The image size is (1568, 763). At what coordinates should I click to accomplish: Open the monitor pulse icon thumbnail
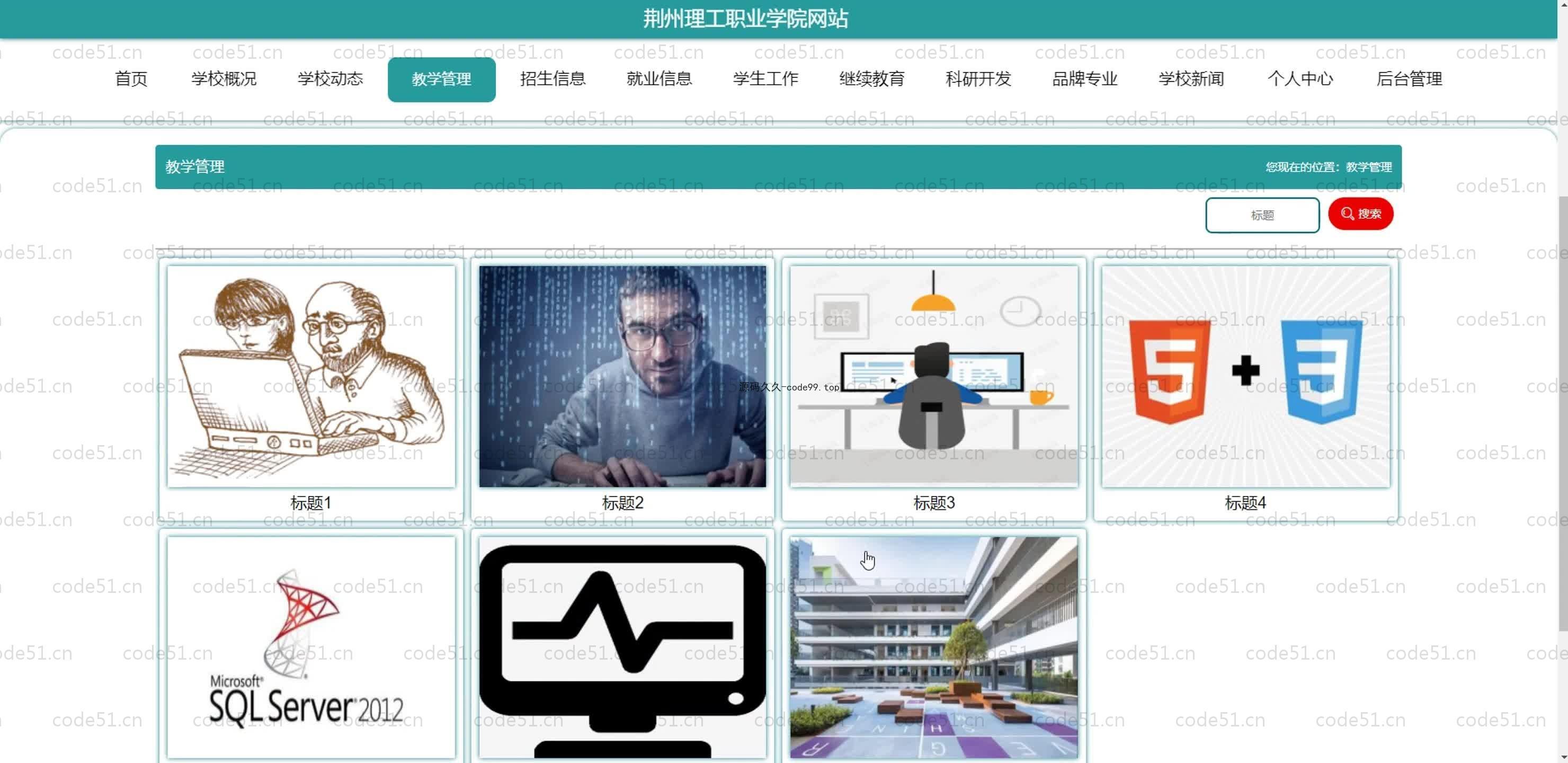click(622, 647)
